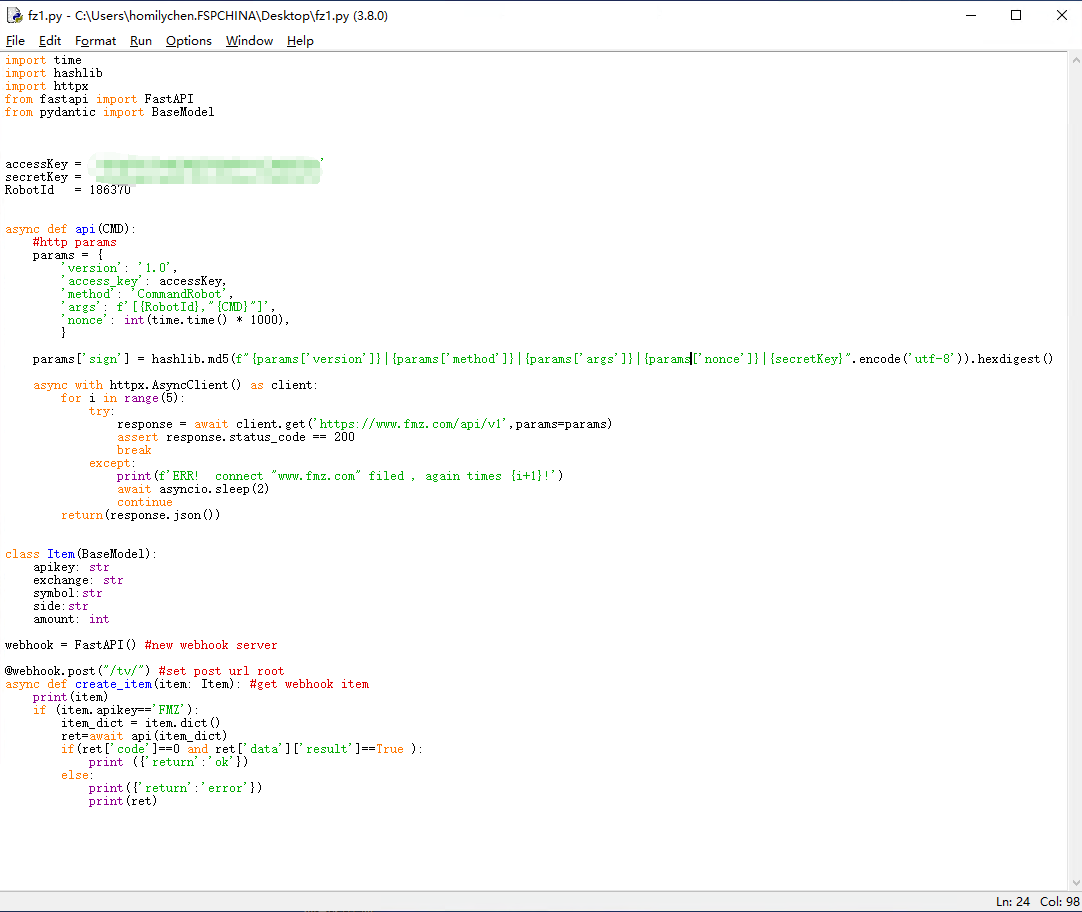This screenshot has width=1082, height=912.
Task: Click the 'access_key': accessKey entry
Action: (x=144, y=281)
